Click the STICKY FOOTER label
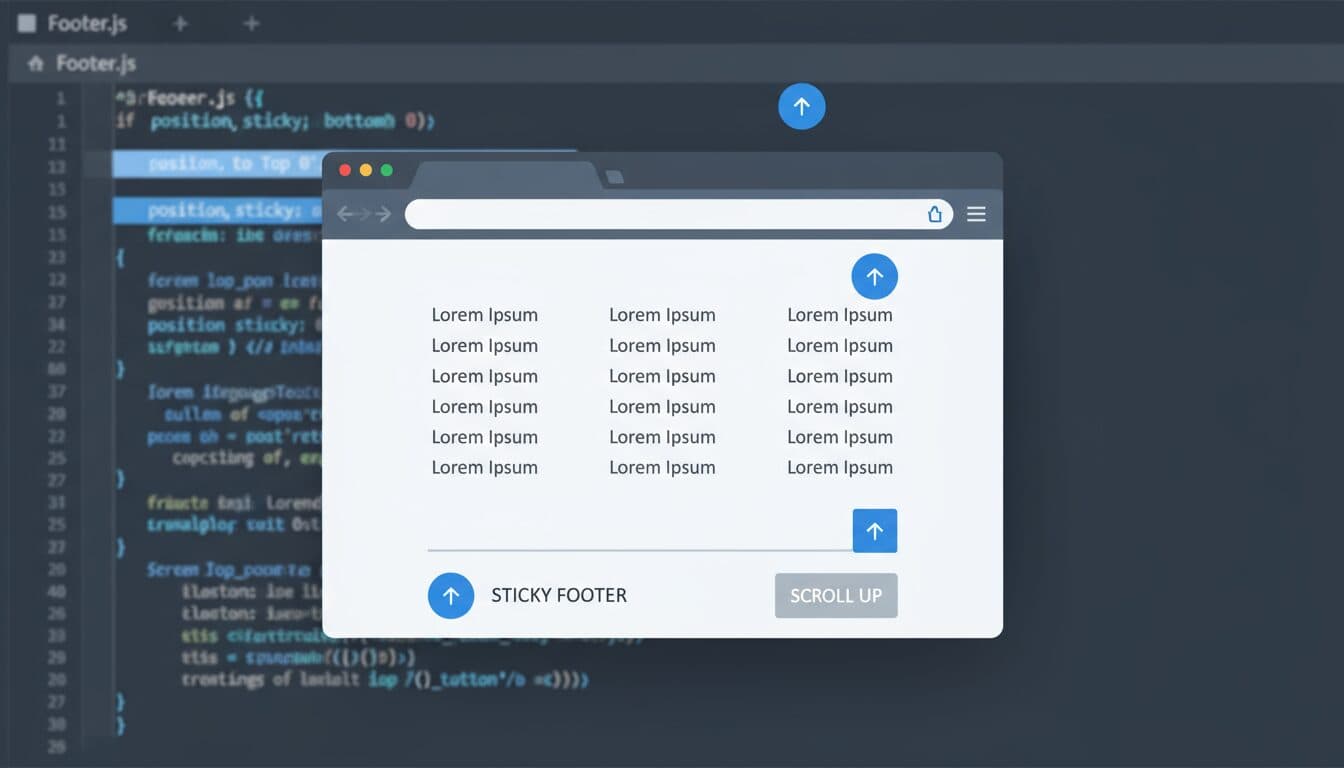 point(558,595)
